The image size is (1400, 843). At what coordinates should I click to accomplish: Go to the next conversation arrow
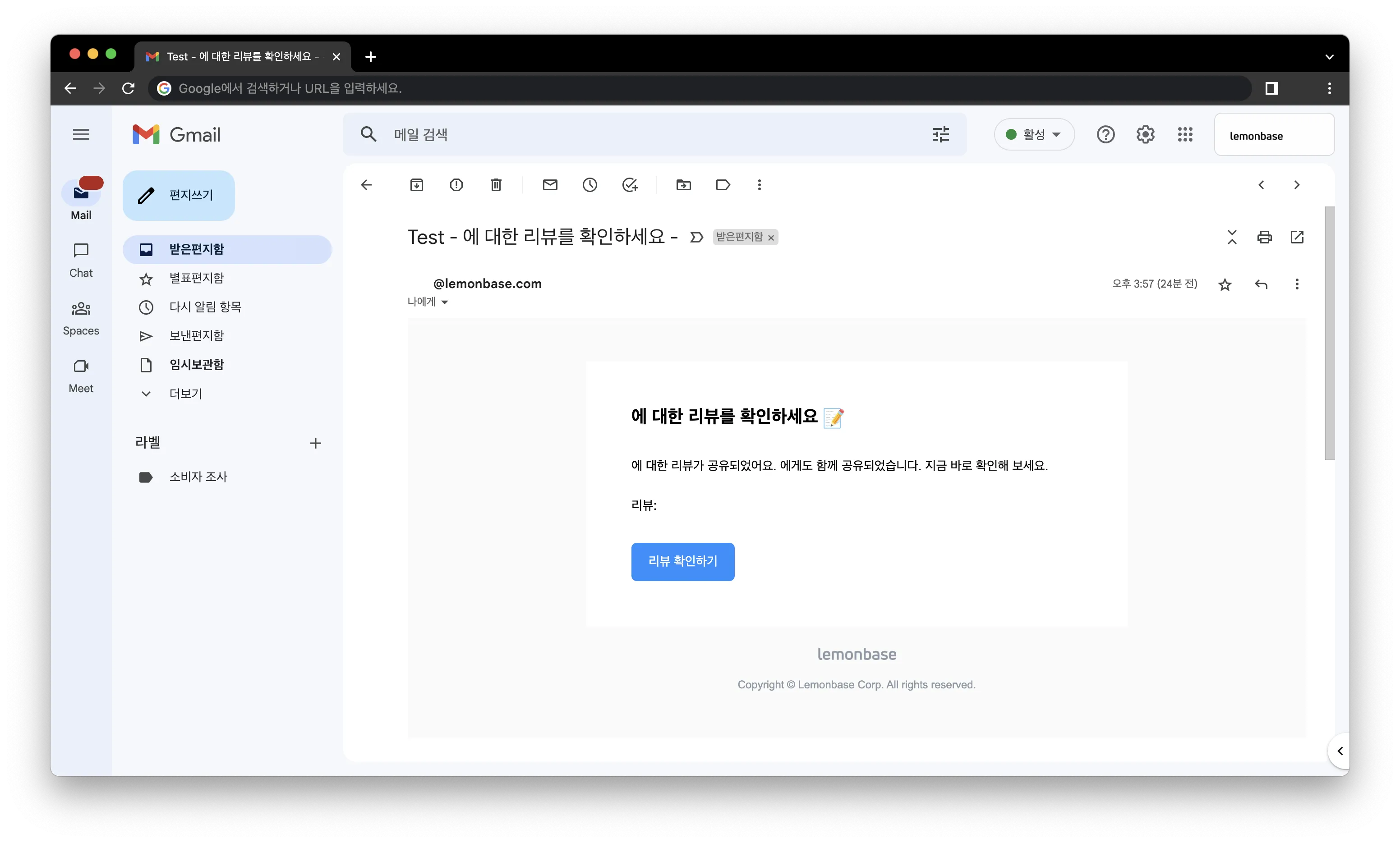coord(1297,185)
